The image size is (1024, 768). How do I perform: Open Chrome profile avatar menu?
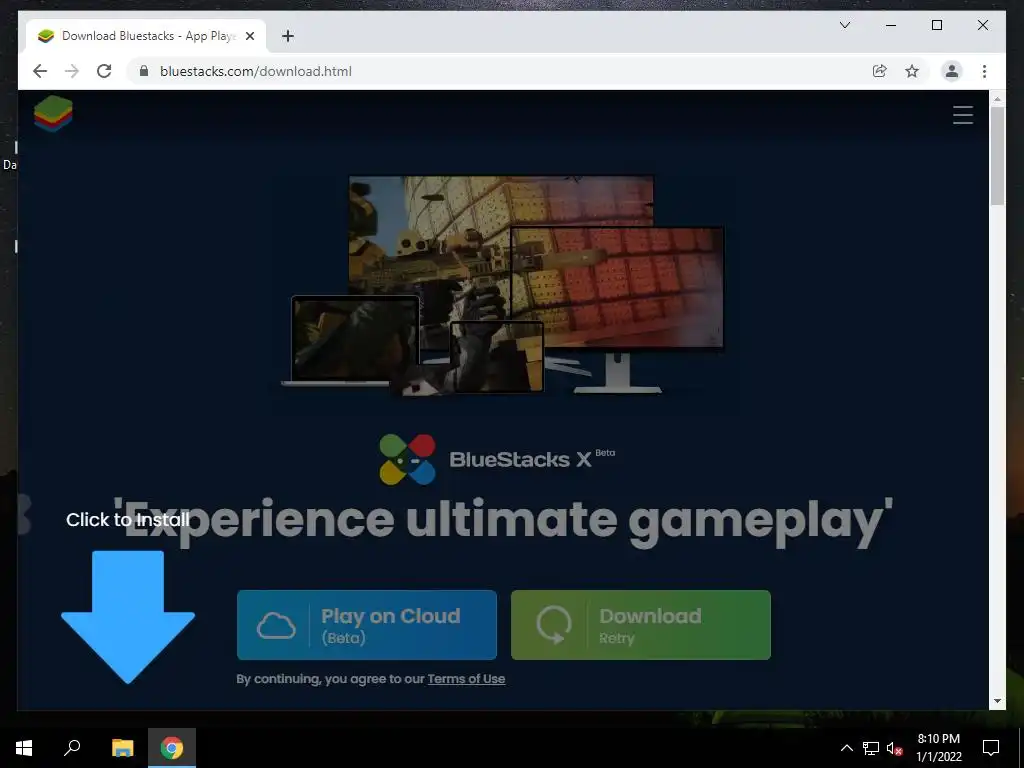pos(952,71)
